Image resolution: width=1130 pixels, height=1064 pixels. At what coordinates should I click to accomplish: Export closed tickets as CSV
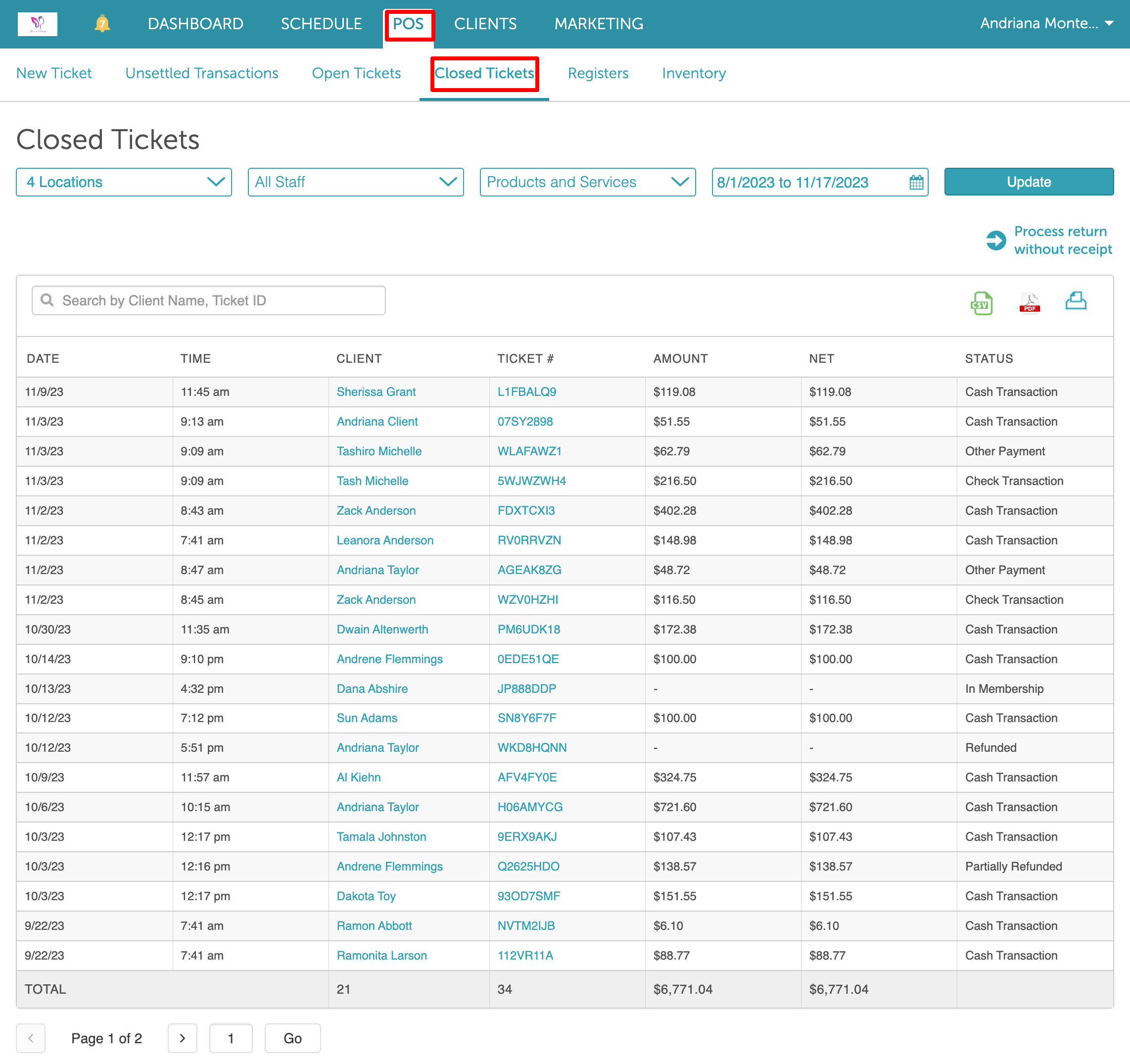(x=981, y=302)
